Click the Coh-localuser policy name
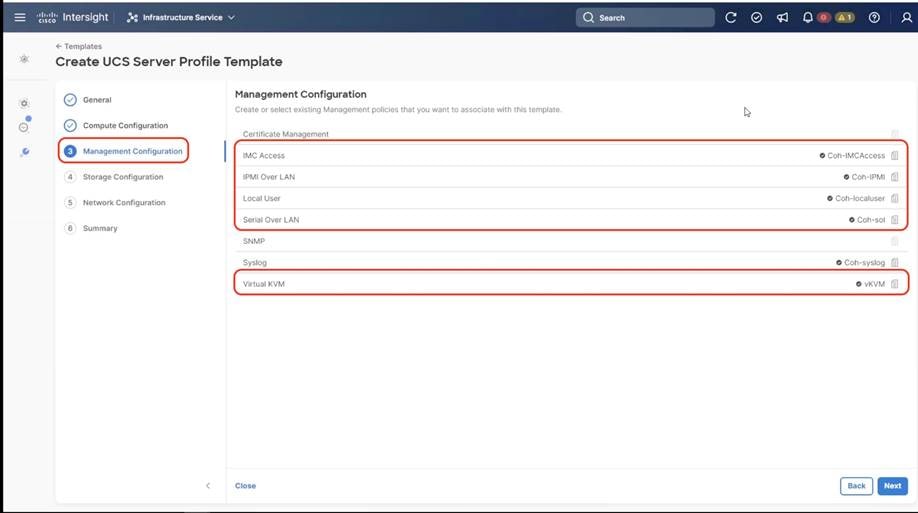Screen dimensions: 918x513 859,199
